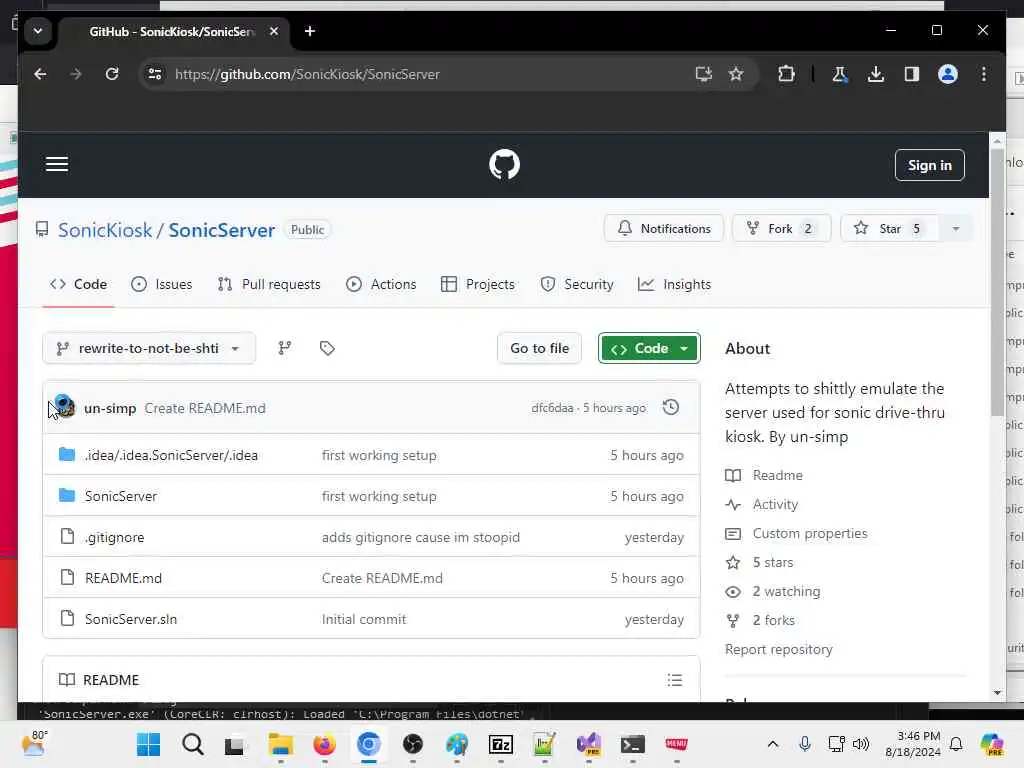
Task: Open the Actions tab
Action: click(381, 284)
